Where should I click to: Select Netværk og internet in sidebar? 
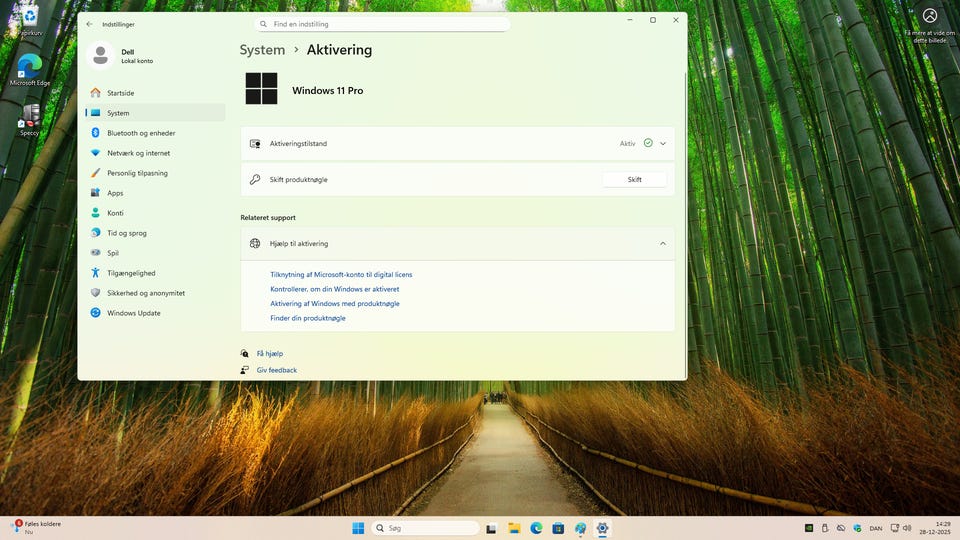[138, 153]
